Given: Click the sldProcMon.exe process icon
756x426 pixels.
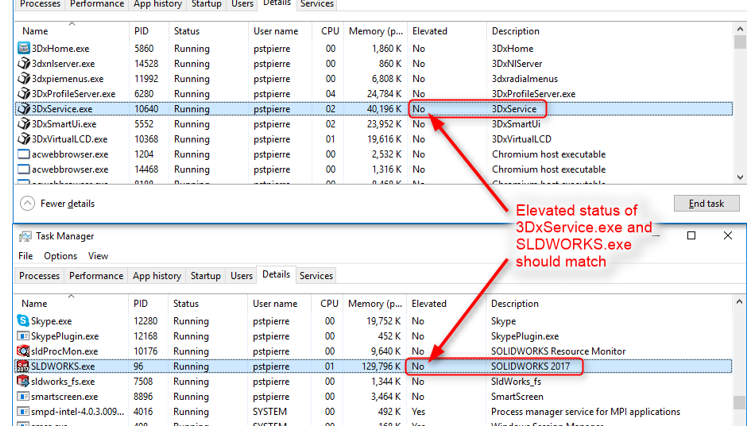Looking at the screenshot, I should 23,351.
